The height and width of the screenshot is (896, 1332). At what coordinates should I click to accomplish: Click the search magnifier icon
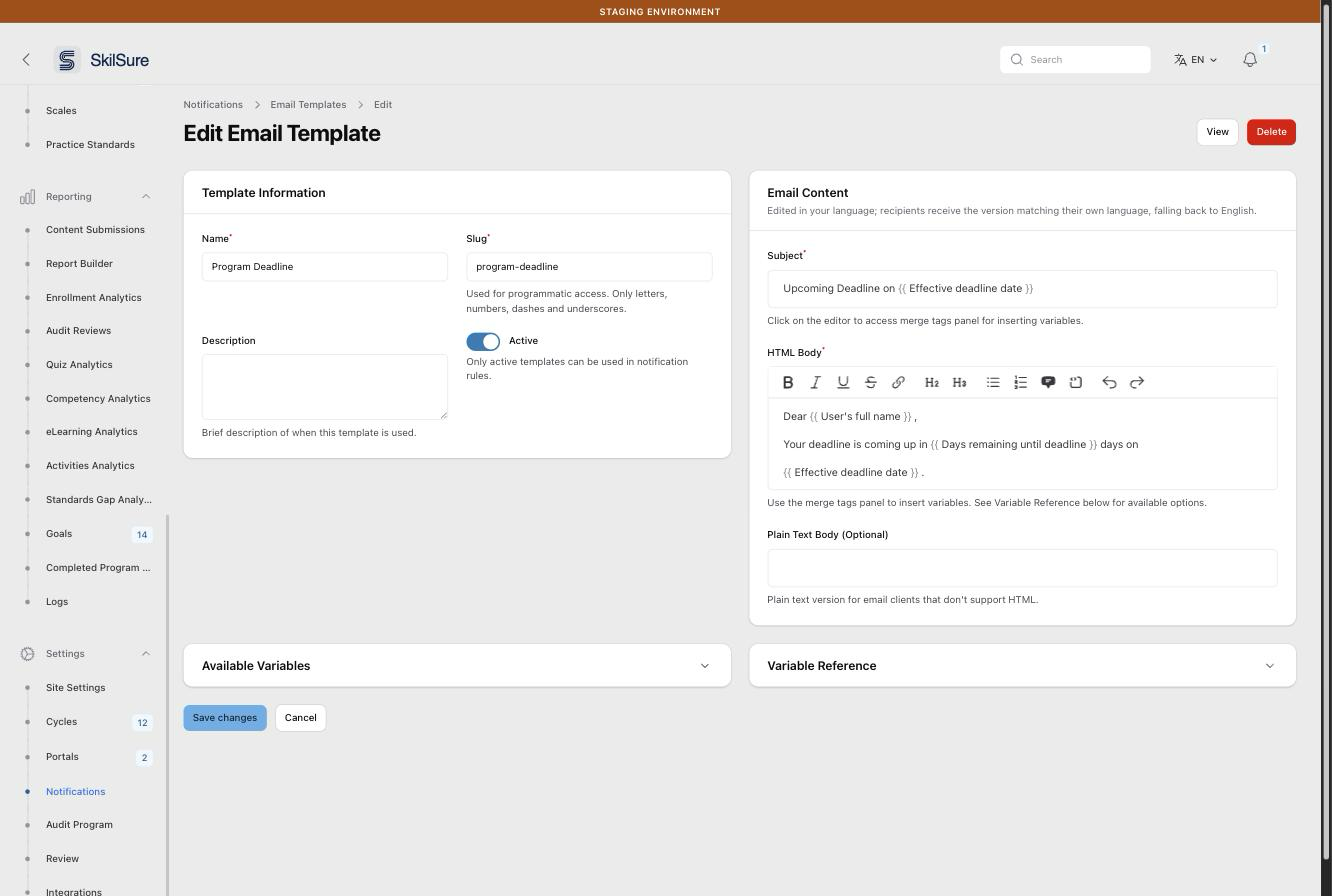tap(1017, 60)
